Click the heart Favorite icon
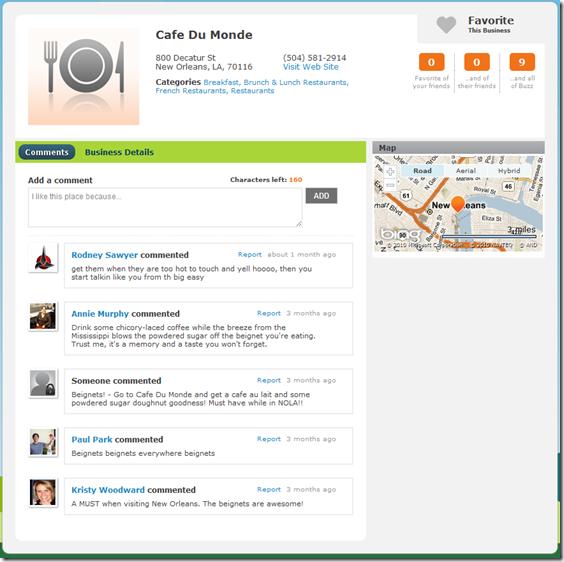 point(446,25)
